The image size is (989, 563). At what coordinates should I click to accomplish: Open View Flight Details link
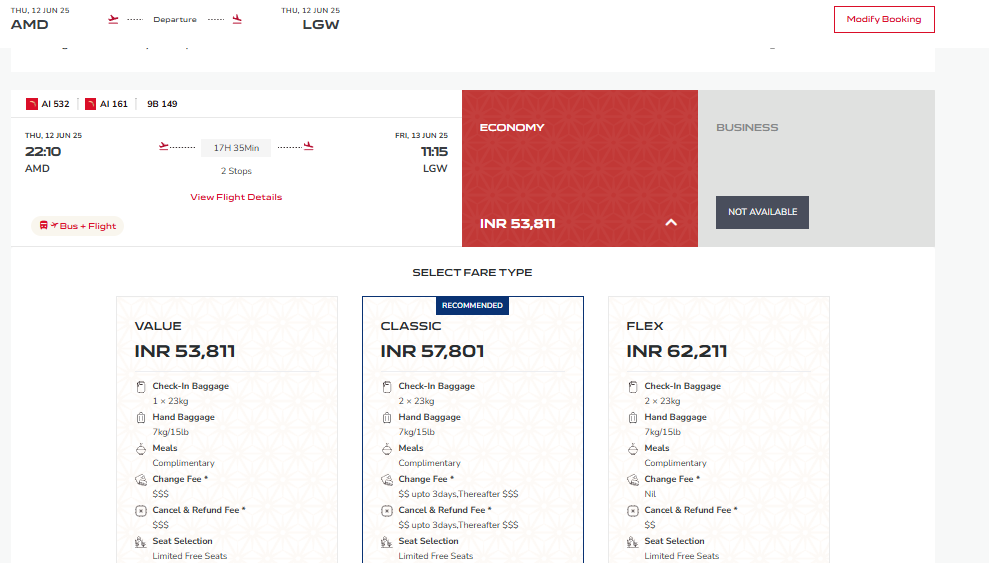coord(236,197)
